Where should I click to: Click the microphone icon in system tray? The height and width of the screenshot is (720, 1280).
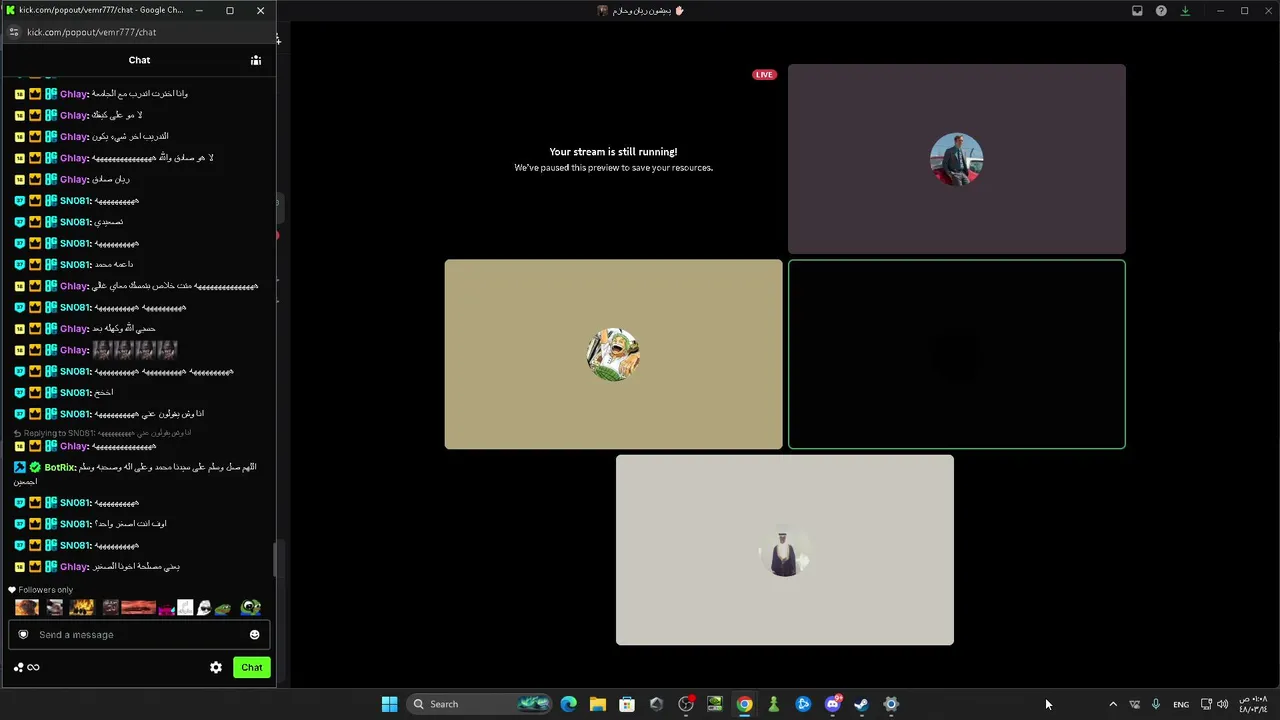coord(1156,704)
